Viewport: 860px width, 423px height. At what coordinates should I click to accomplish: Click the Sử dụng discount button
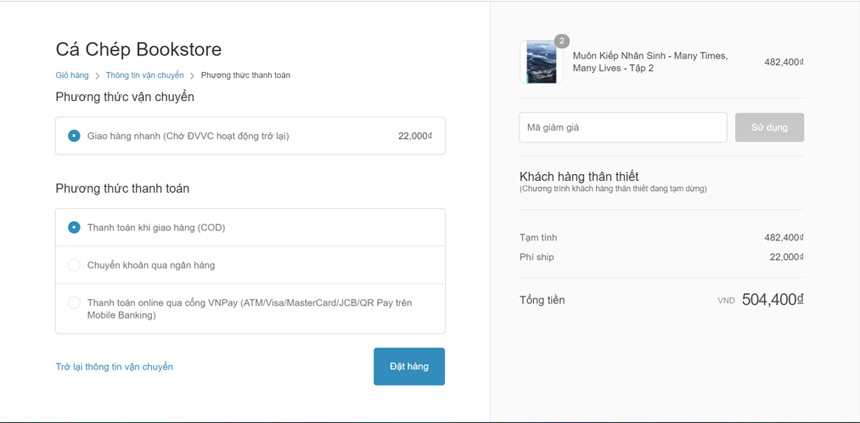coord(769,127)
